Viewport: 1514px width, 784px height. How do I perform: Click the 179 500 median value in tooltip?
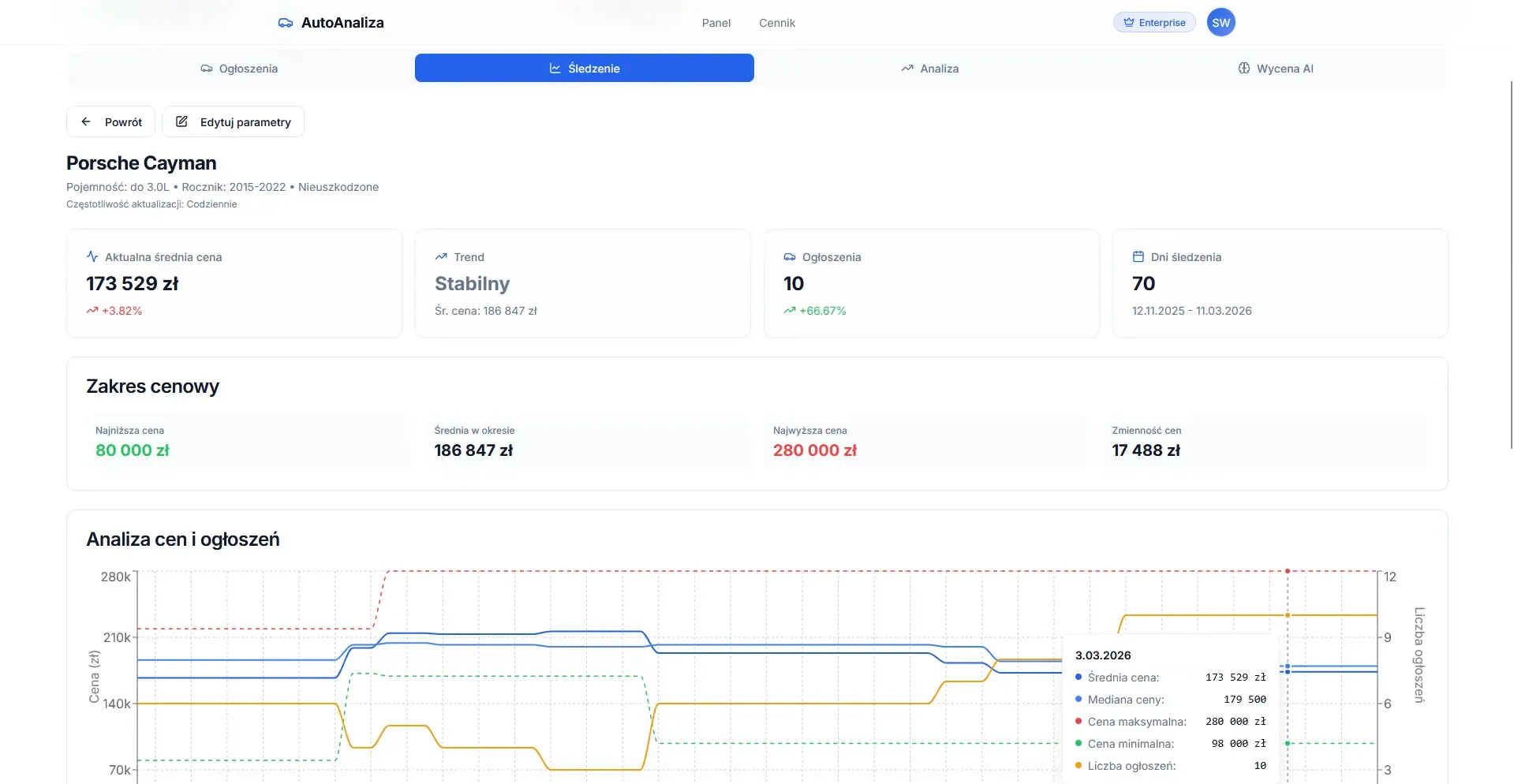(1245, 700)
